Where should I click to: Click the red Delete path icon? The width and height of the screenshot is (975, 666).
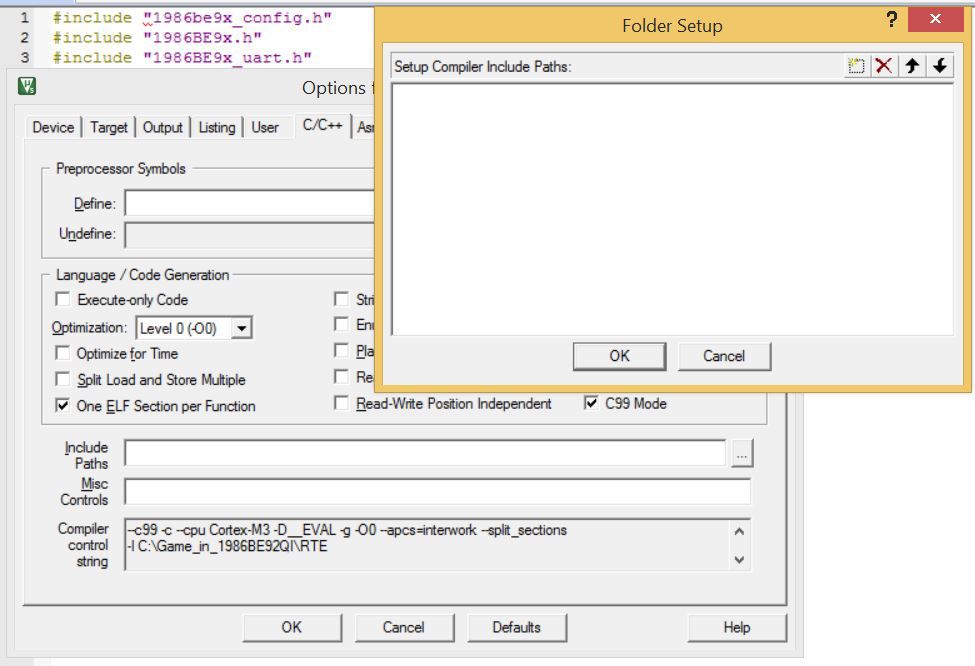tap(884, 66)
